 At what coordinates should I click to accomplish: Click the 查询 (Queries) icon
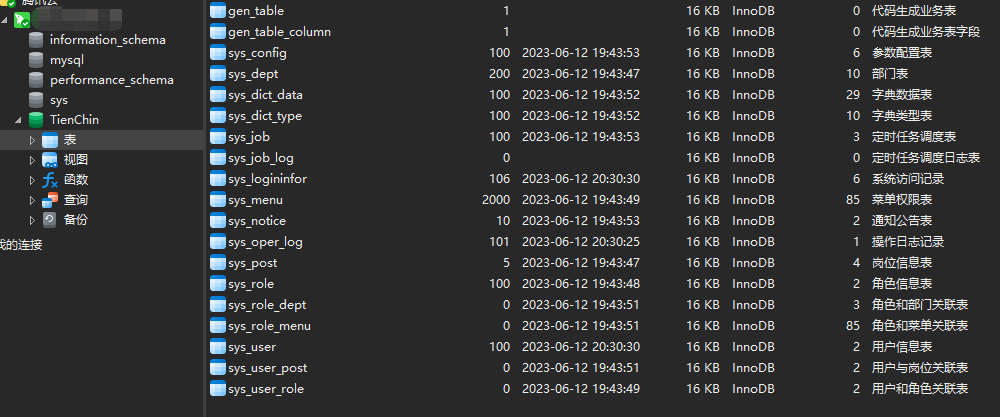[x=50, y=200]
